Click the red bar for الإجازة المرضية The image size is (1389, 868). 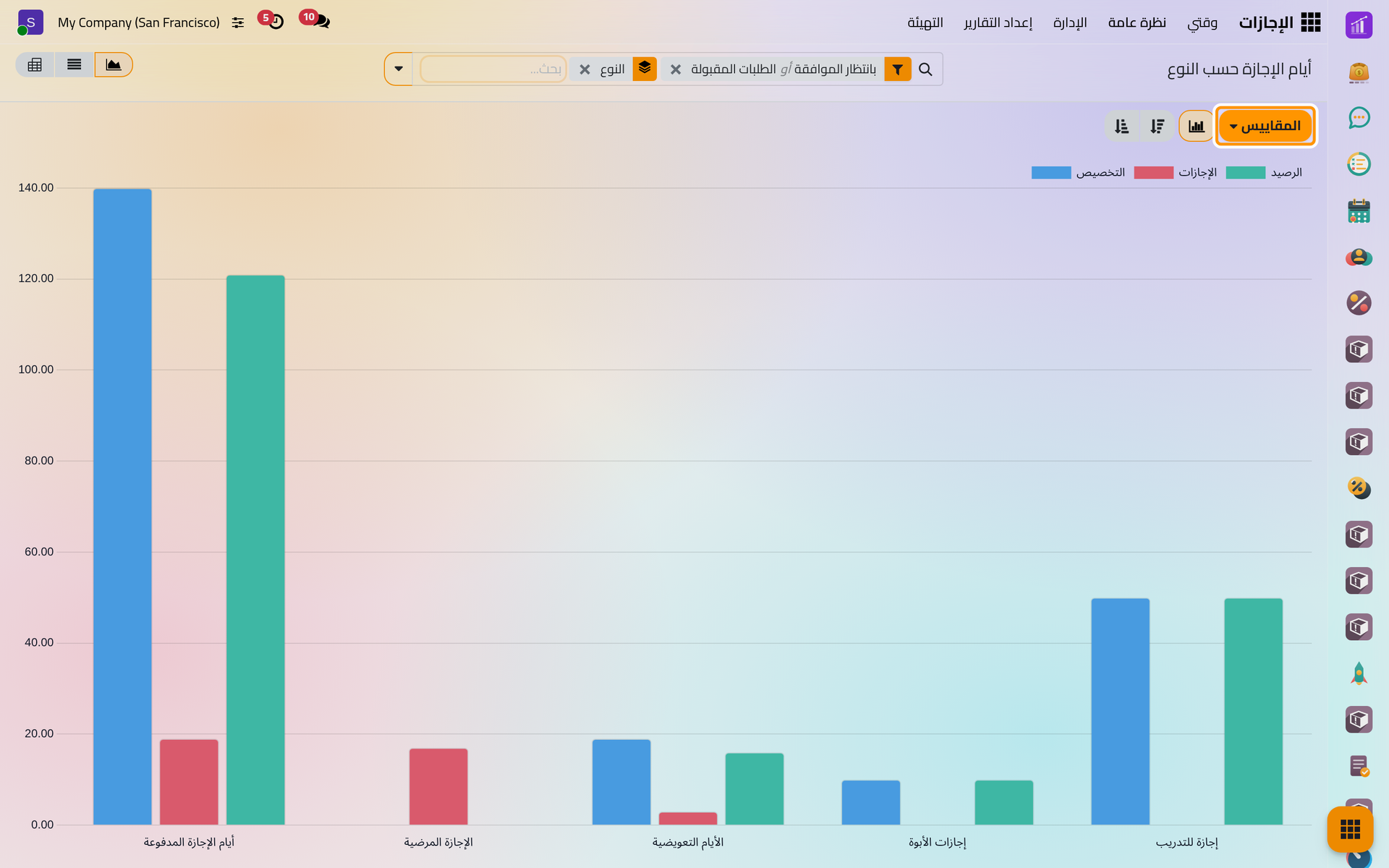[438, 786]
